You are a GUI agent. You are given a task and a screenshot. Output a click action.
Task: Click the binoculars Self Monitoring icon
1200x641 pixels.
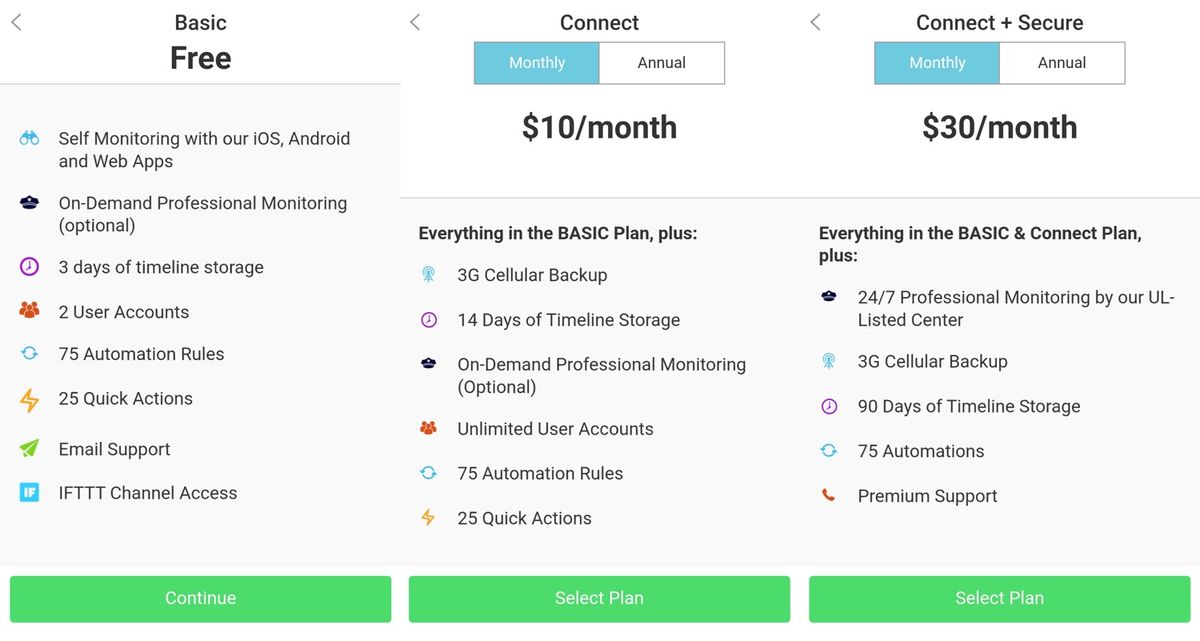[27, 140]
